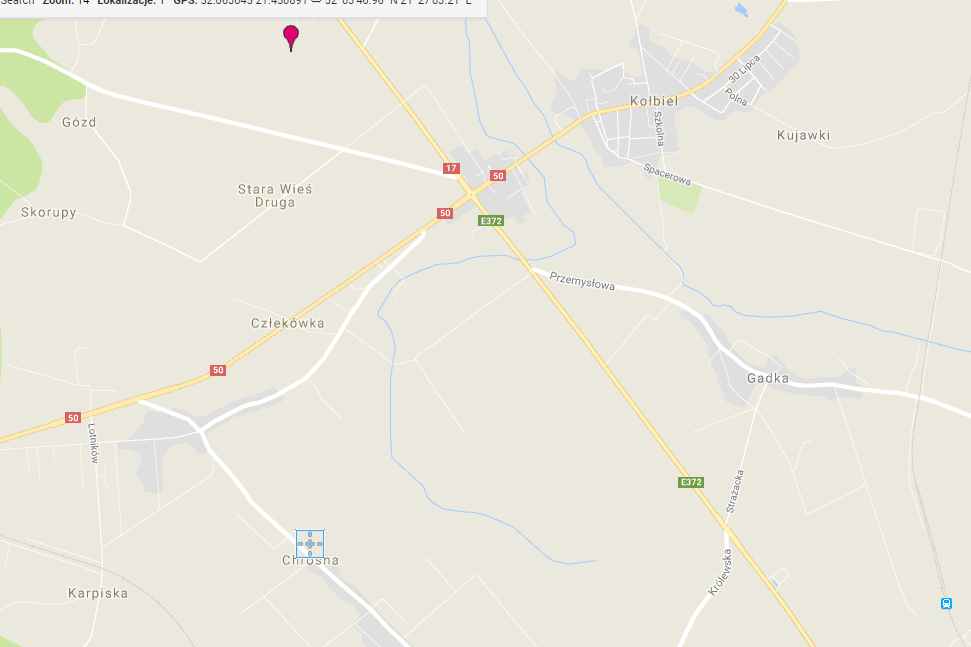
Task: Click the Stara Wieś Druga label
Action: [275, 196]
